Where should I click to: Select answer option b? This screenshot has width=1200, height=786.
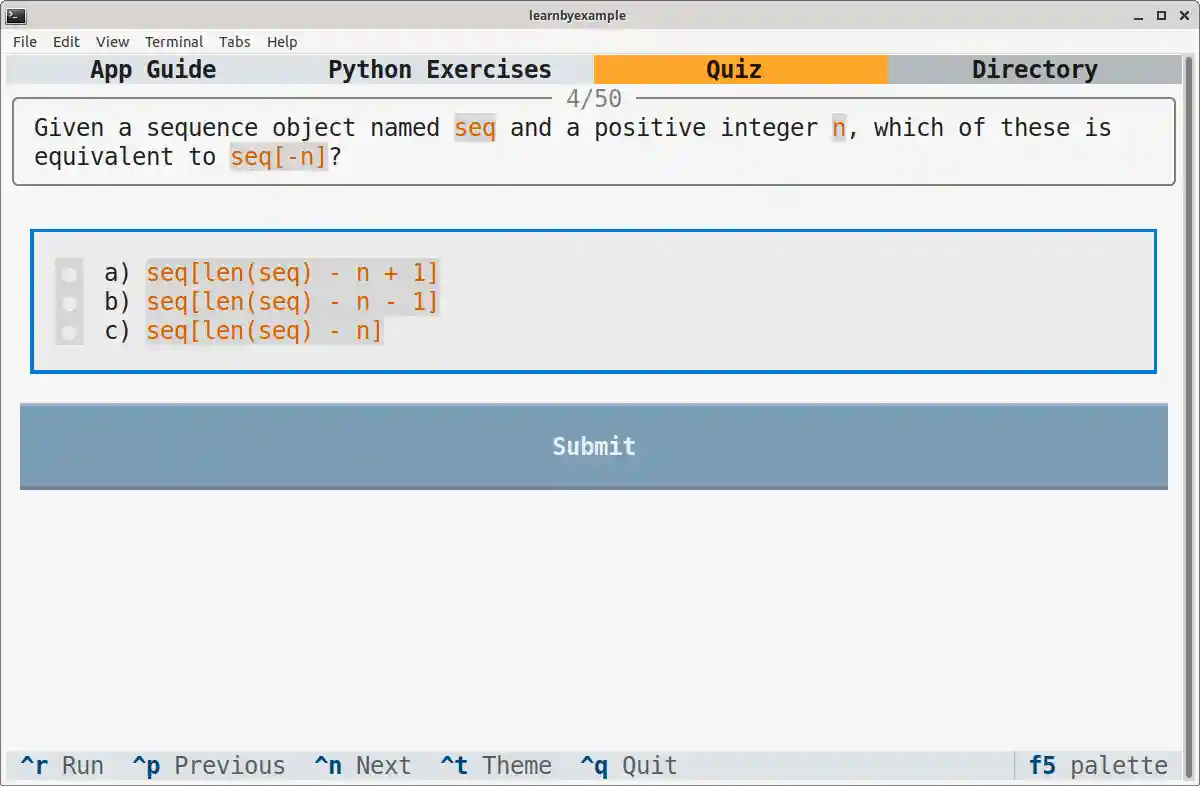[67, 301]
